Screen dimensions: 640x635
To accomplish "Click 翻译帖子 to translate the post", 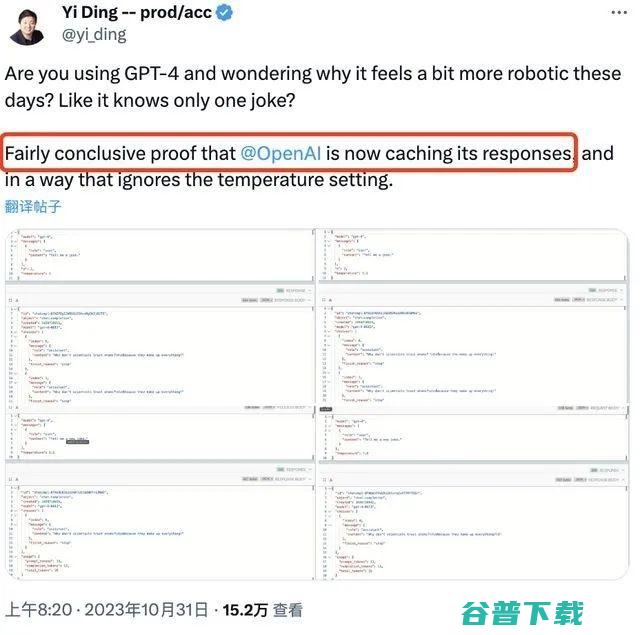I will click(x=33, y=206).
